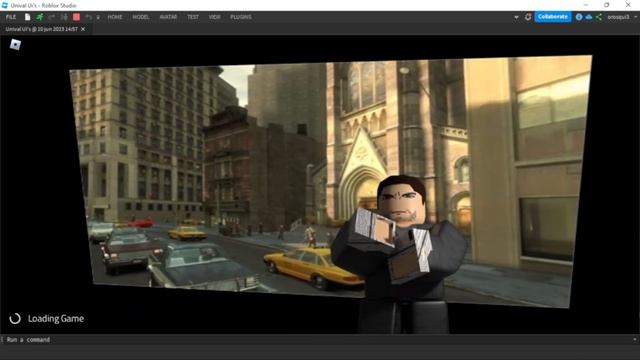This screenshot has width=640, height=360.
Task: Switch to the PLUGINS ribbon tab
Action: point(241,17)
